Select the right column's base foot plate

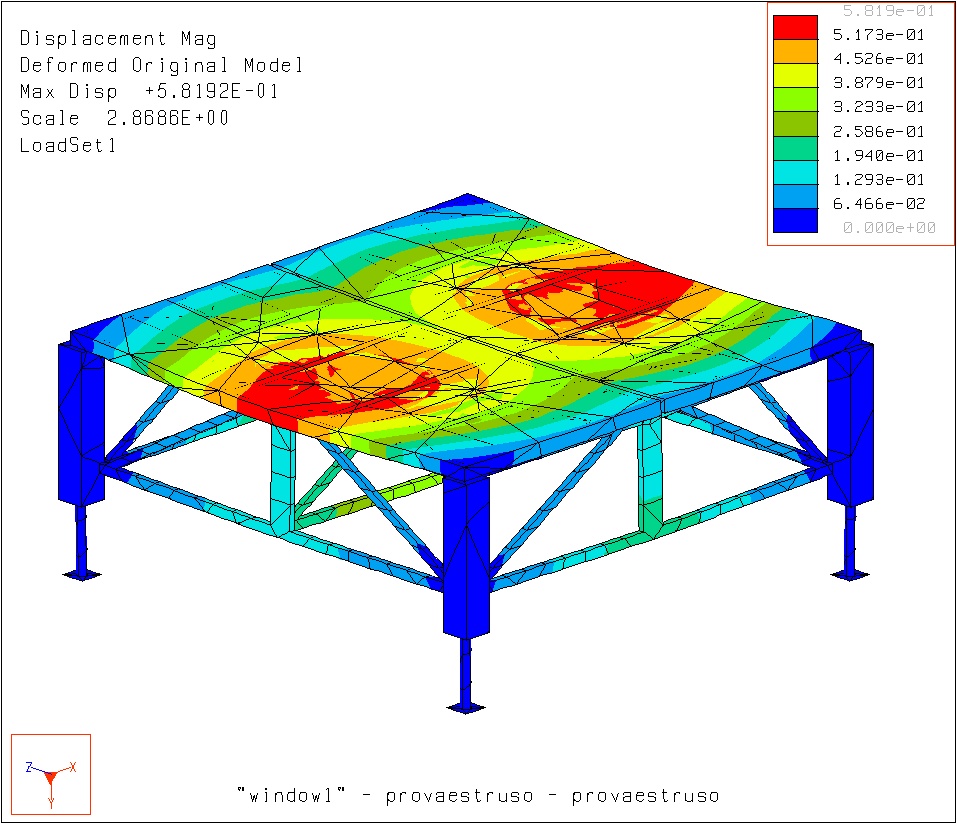coord(850,573)
